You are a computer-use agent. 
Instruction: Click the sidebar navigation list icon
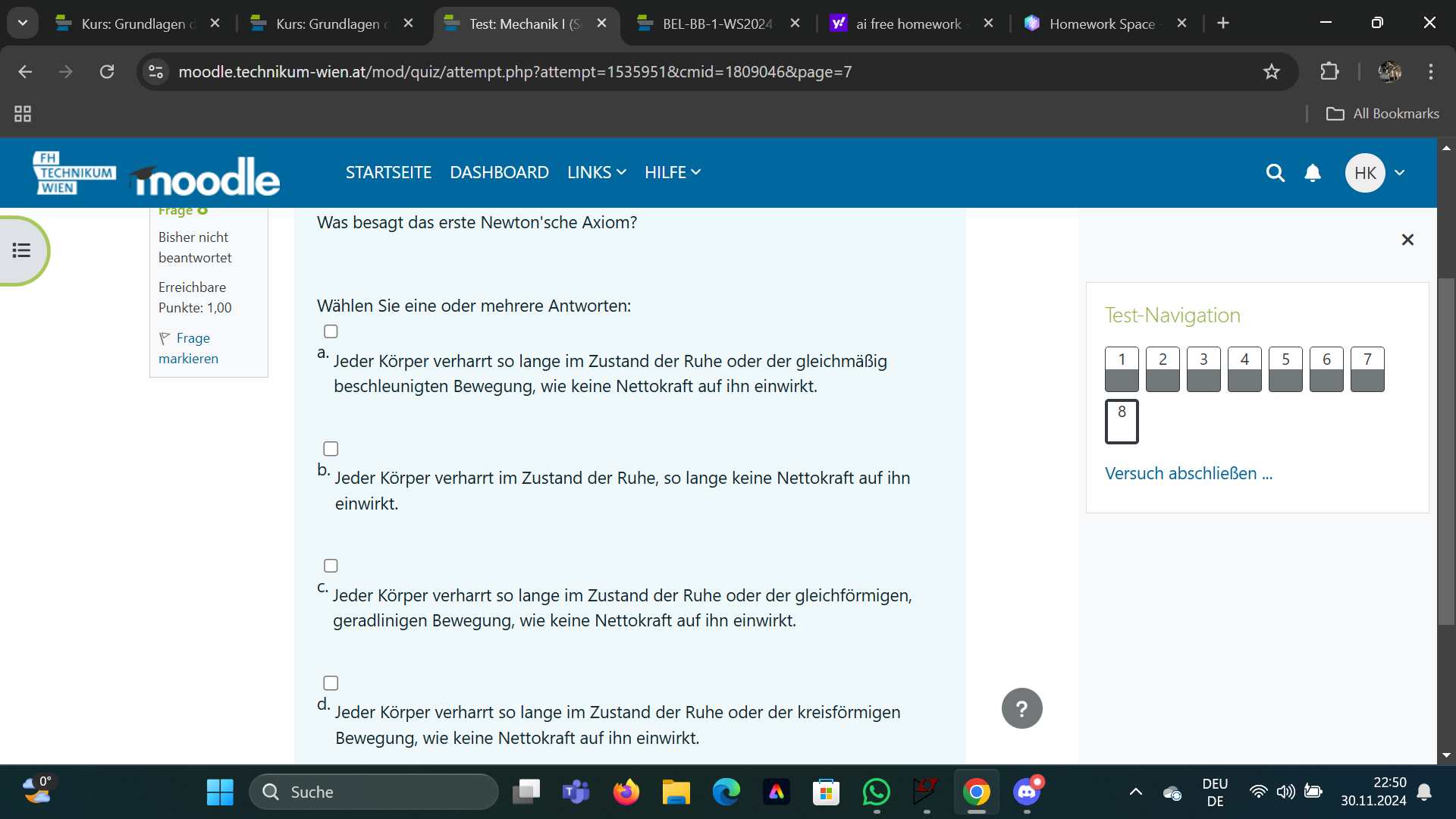[21, 250]
